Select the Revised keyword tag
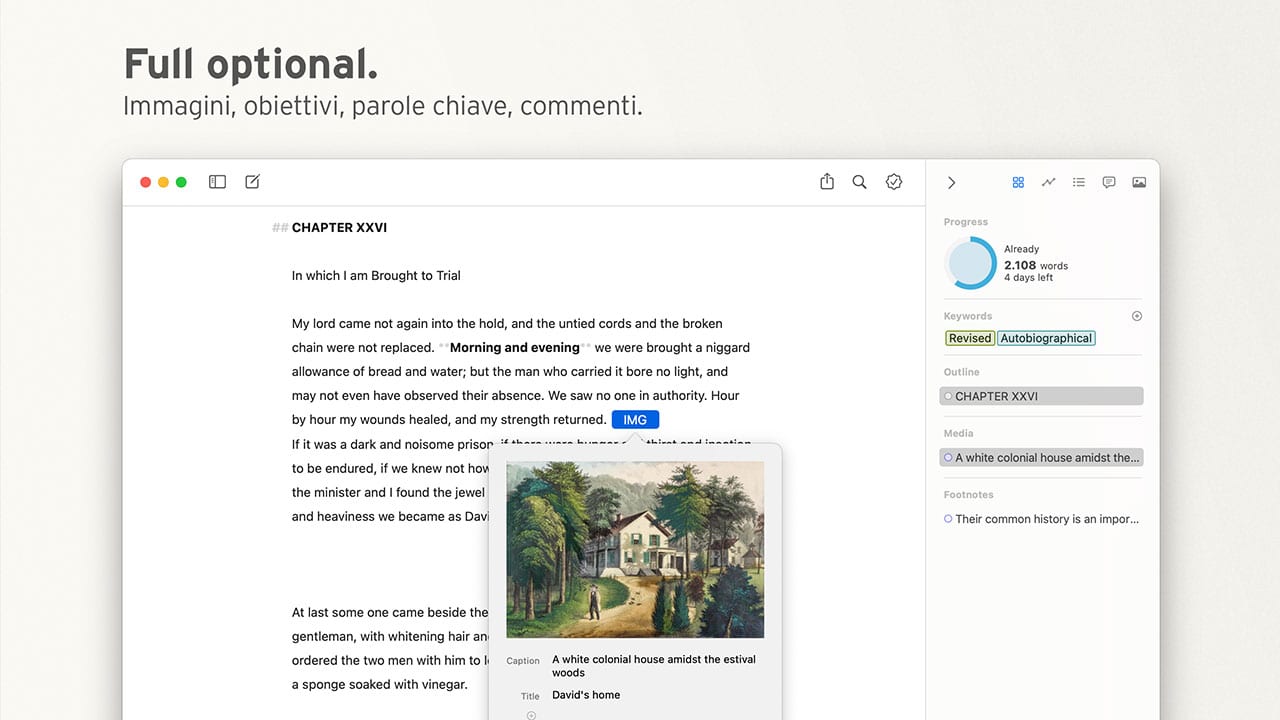The width and height of the screenshot is (1280, 720). (970, 338)
